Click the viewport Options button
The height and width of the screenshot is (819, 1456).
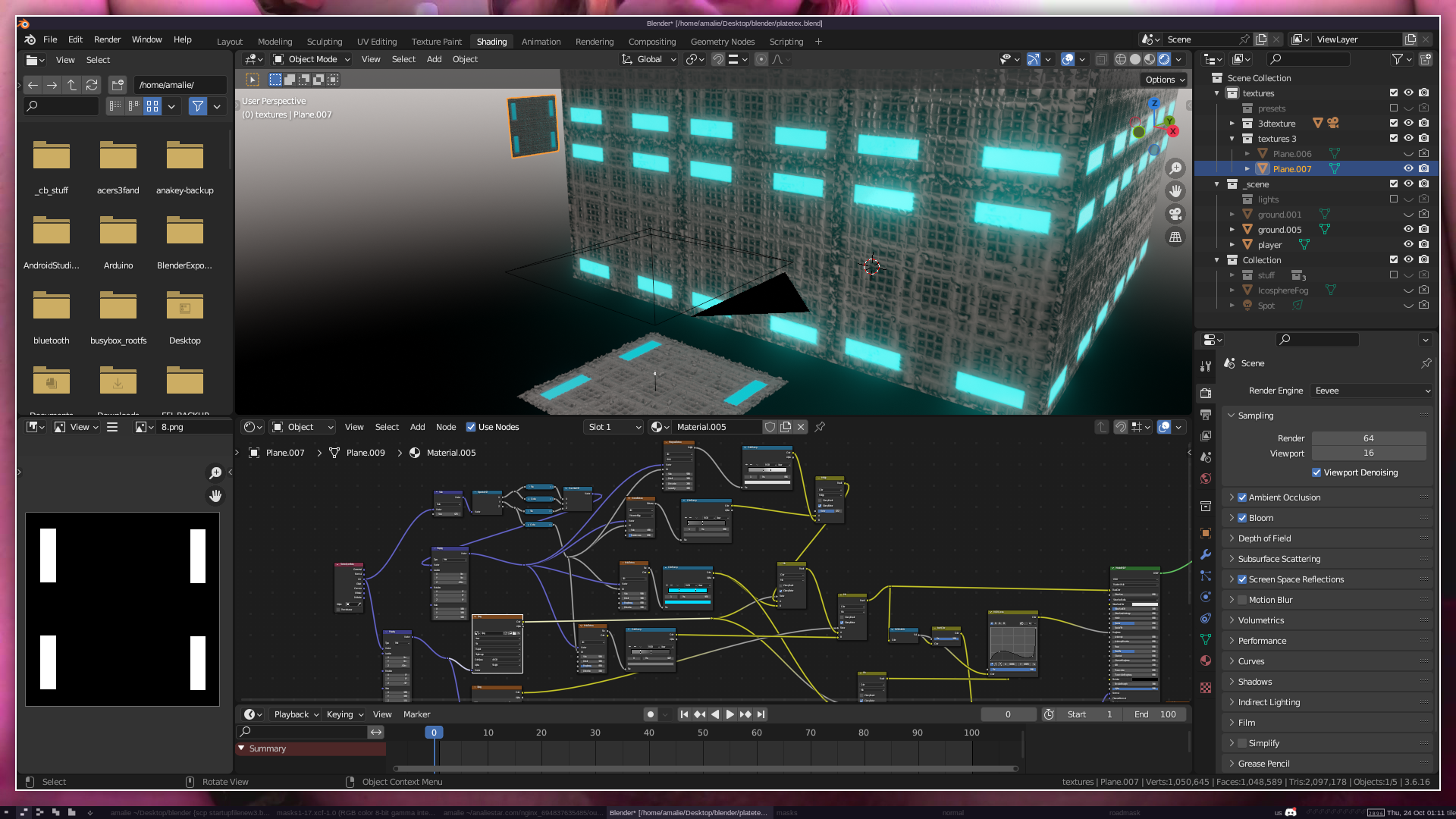click(x=1165, y=80)
